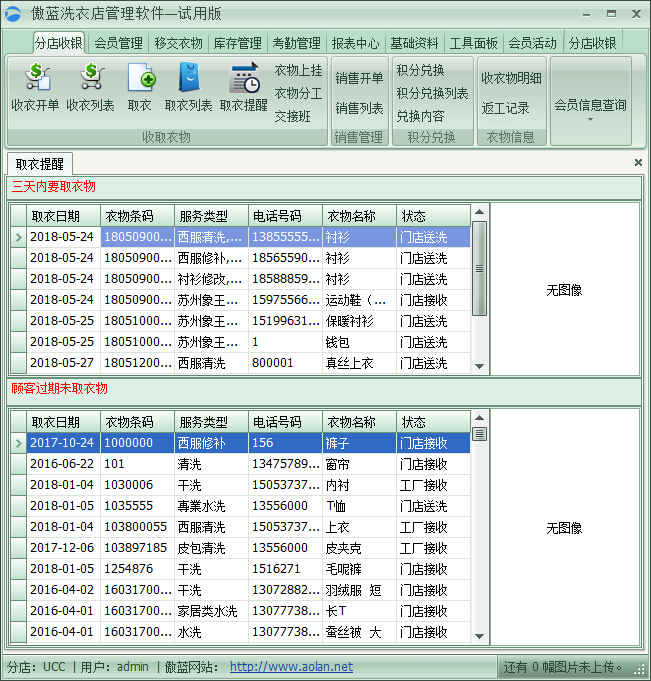Open the 库存管理 ribbon tab
Screen dimensions: 651x681
237,43
